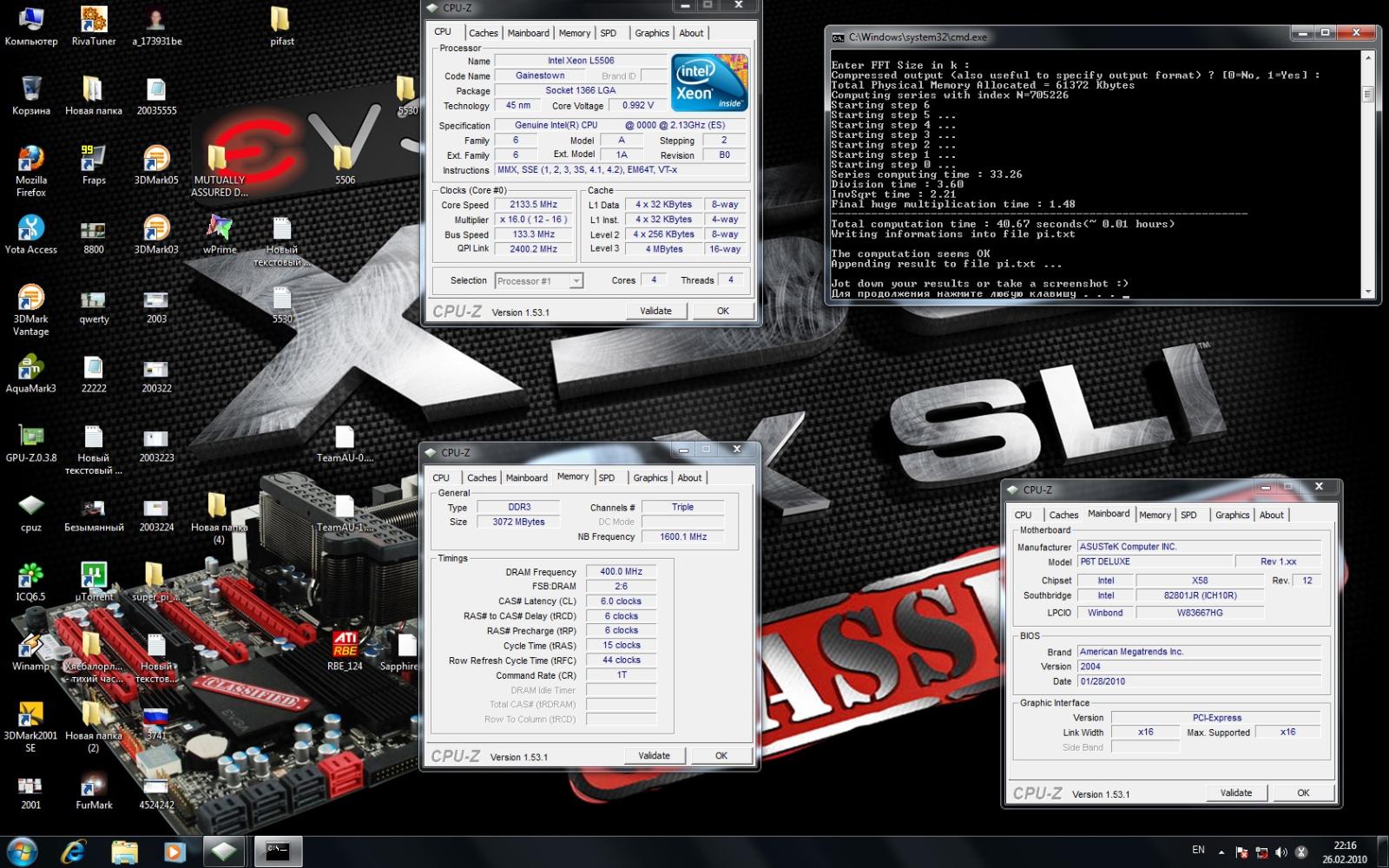Image resolution: width=1389 pixels, height=868 pixels.
Task: Open Internet Explorer from the taskbar
Action: 74,852
